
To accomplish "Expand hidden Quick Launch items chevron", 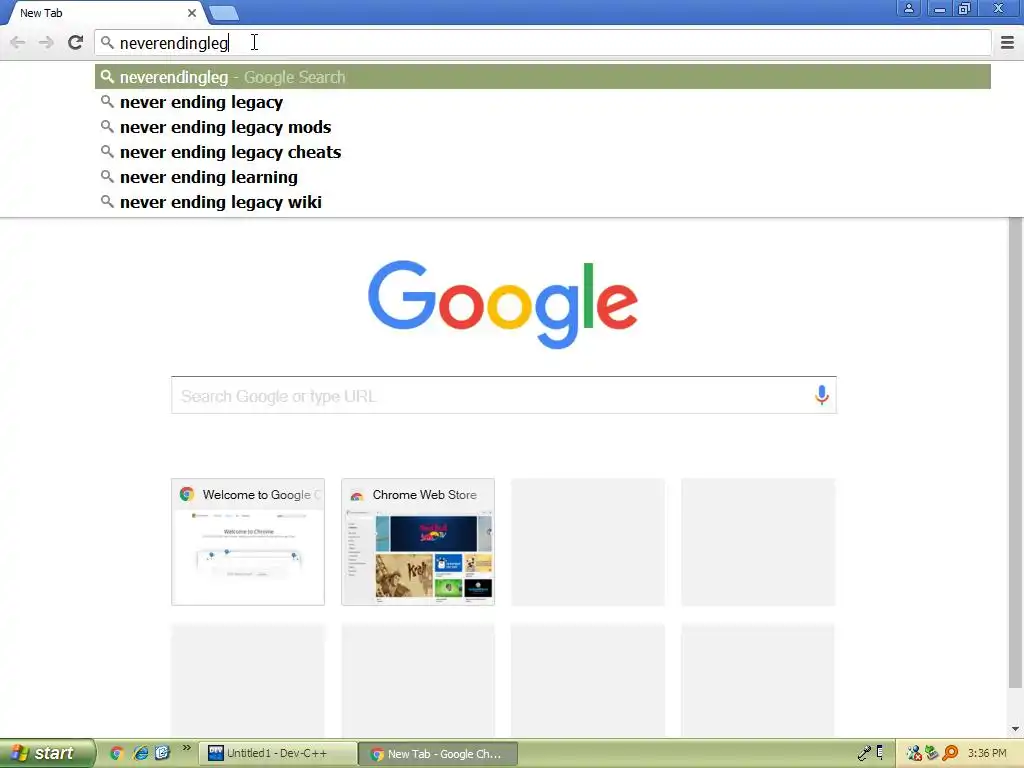I will (x=187, y=748).
